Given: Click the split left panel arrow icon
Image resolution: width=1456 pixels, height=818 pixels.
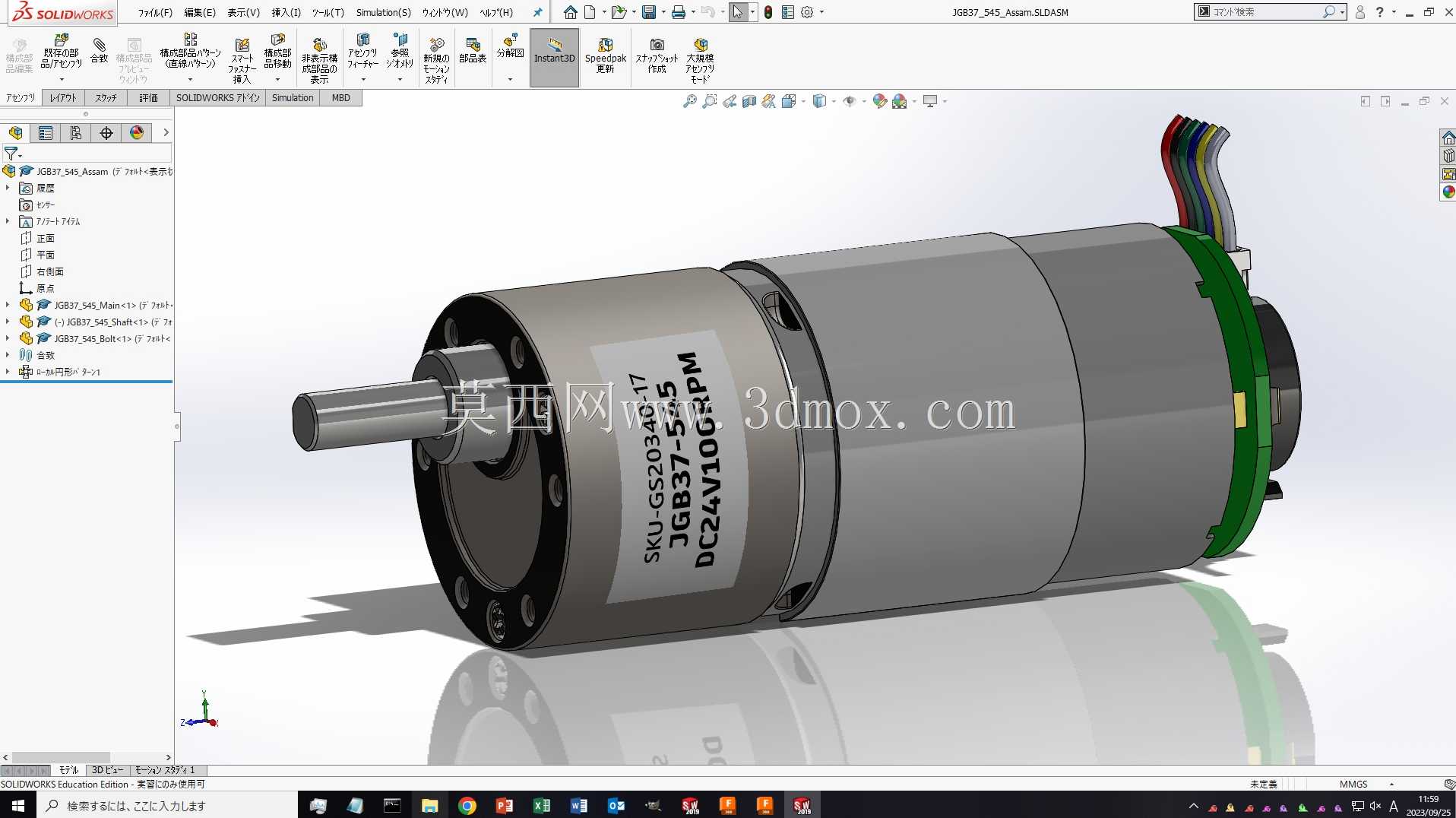Looking at the screenshot, I should coord(1366,101).
